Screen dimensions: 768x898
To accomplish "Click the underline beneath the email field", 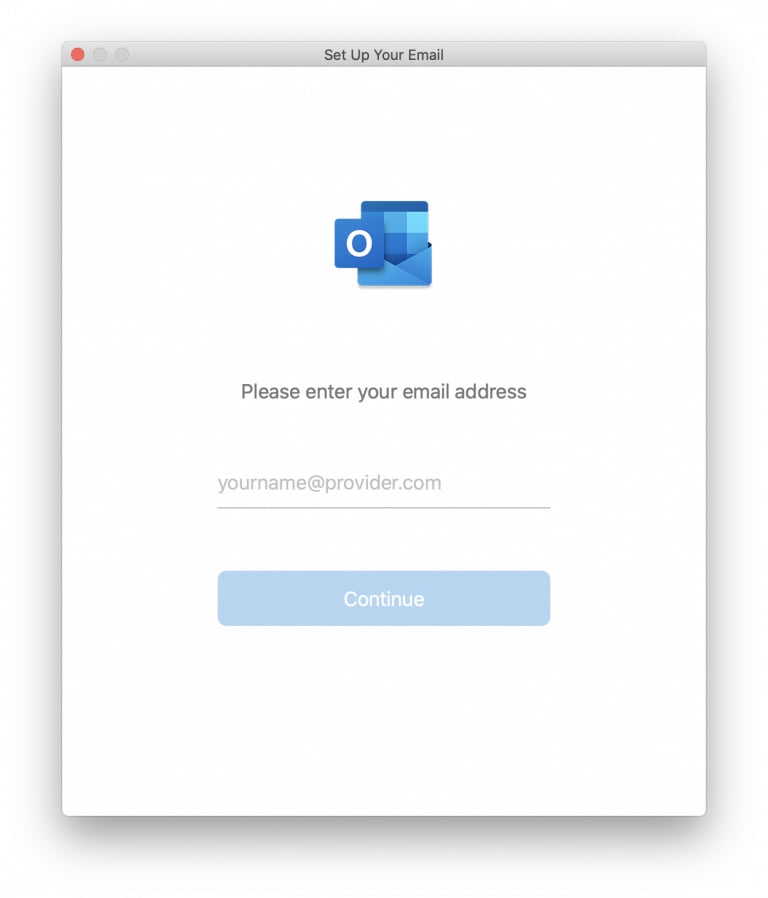I will click(384, 507).
